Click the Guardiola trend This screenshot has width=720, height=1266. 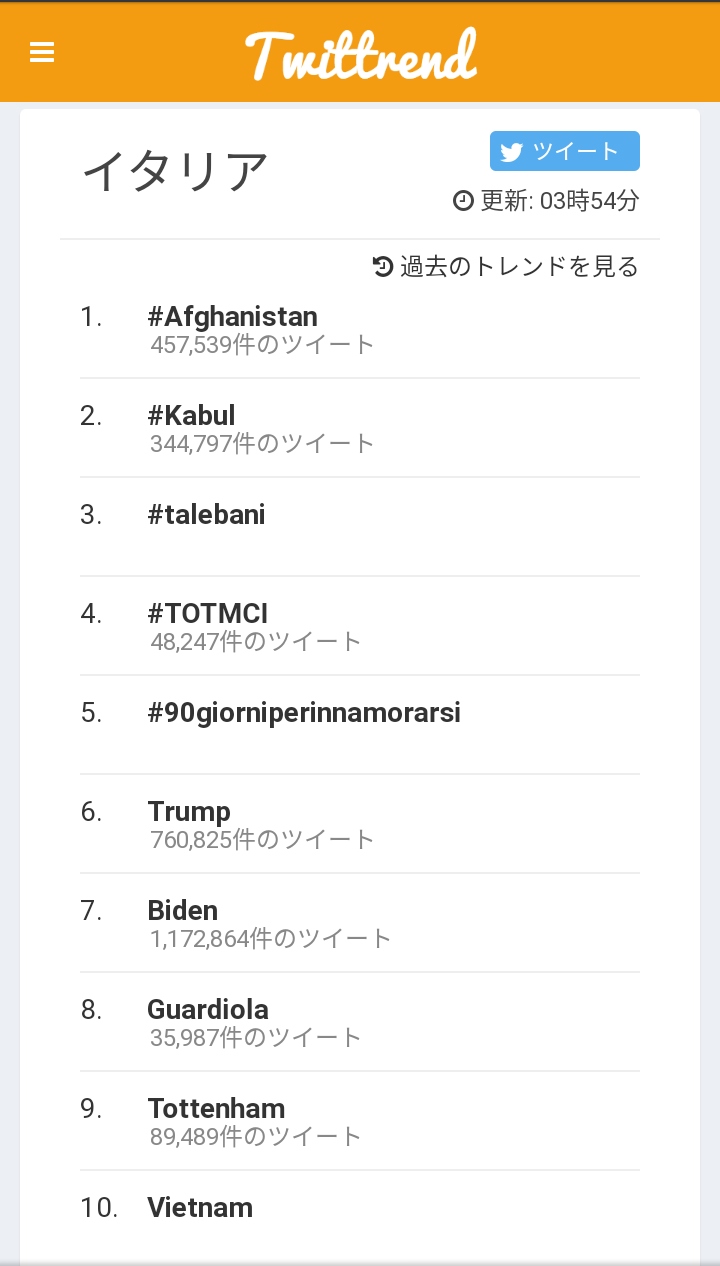(x=208, y=1010)
